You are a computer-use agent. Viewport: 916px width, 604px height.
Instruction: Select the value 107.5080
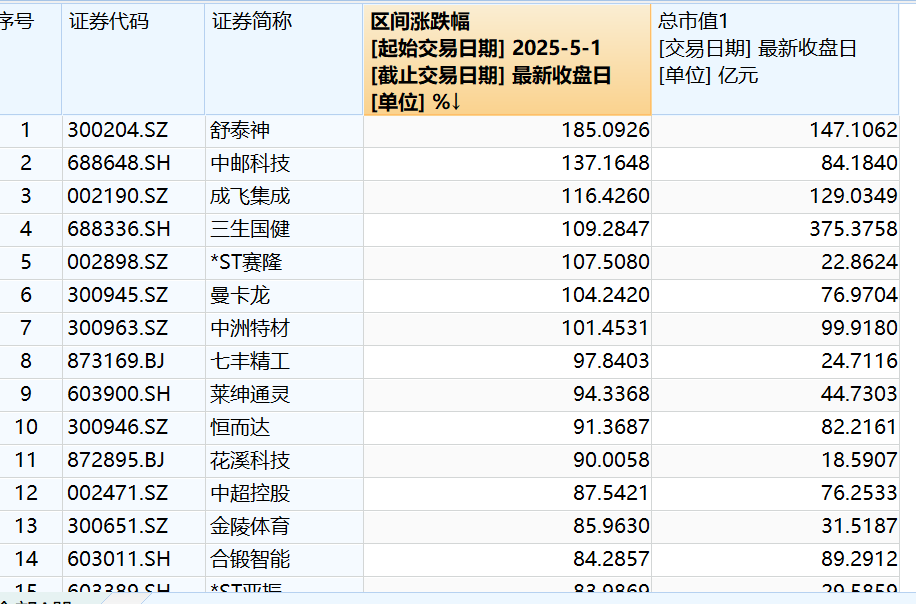click(605, 262)
